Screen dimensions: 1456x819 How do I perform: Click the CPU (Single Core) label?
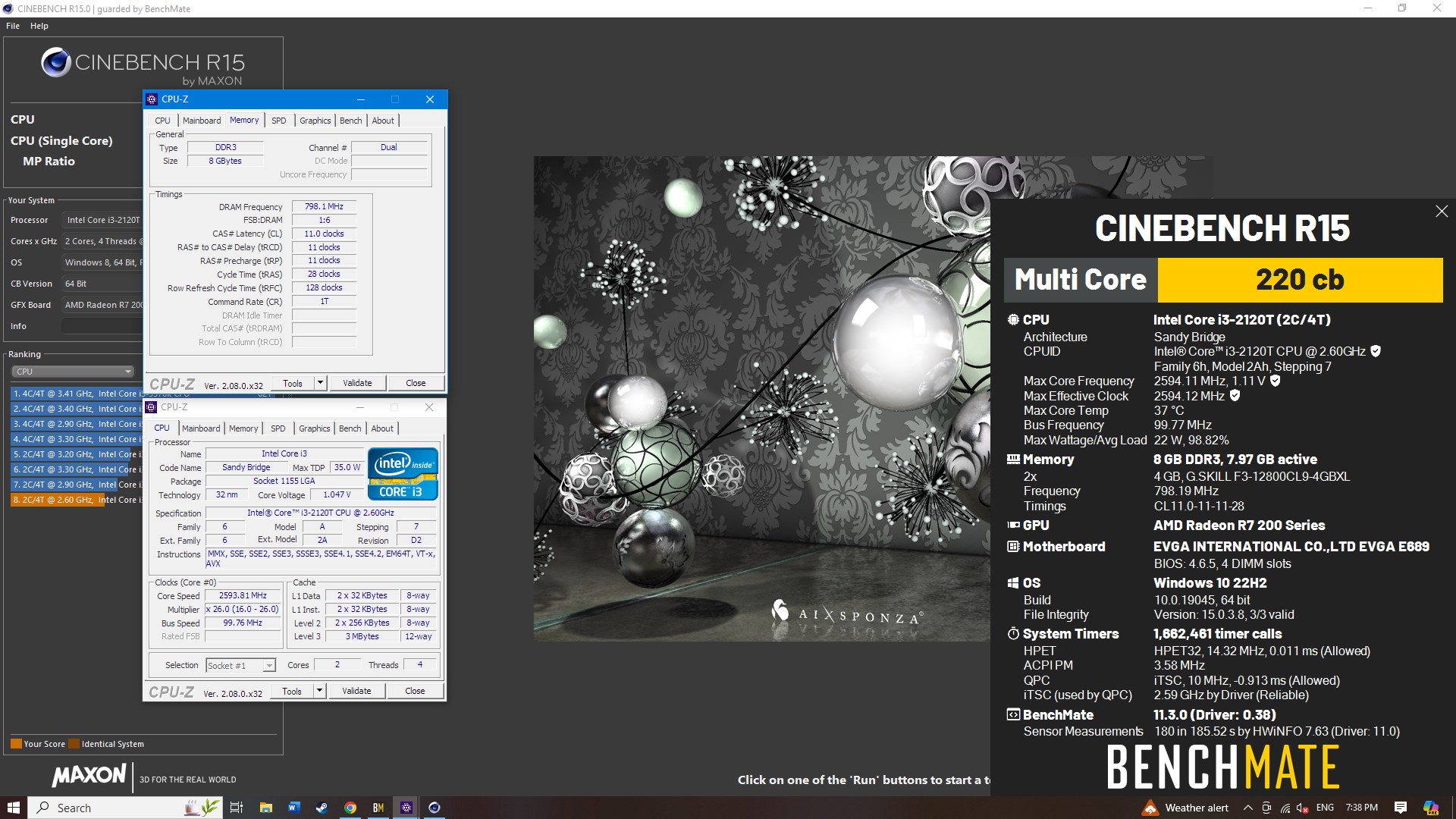tap(61, 141)
